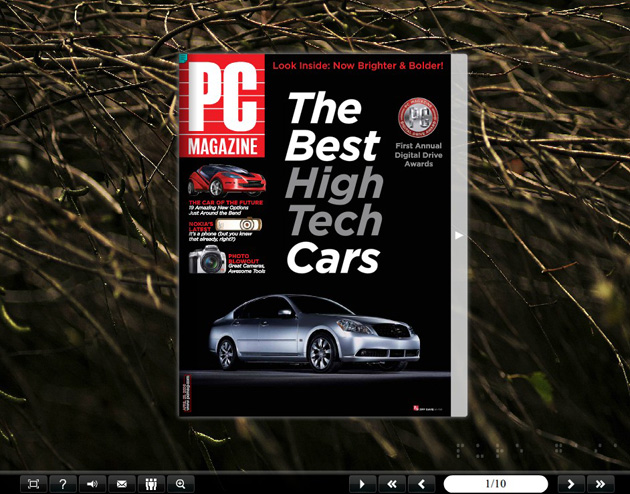The width and height of the screenshot is (630, 494).
Task: Go to the next page arrow
Action: pyautogui.click(x=571, y=484)
